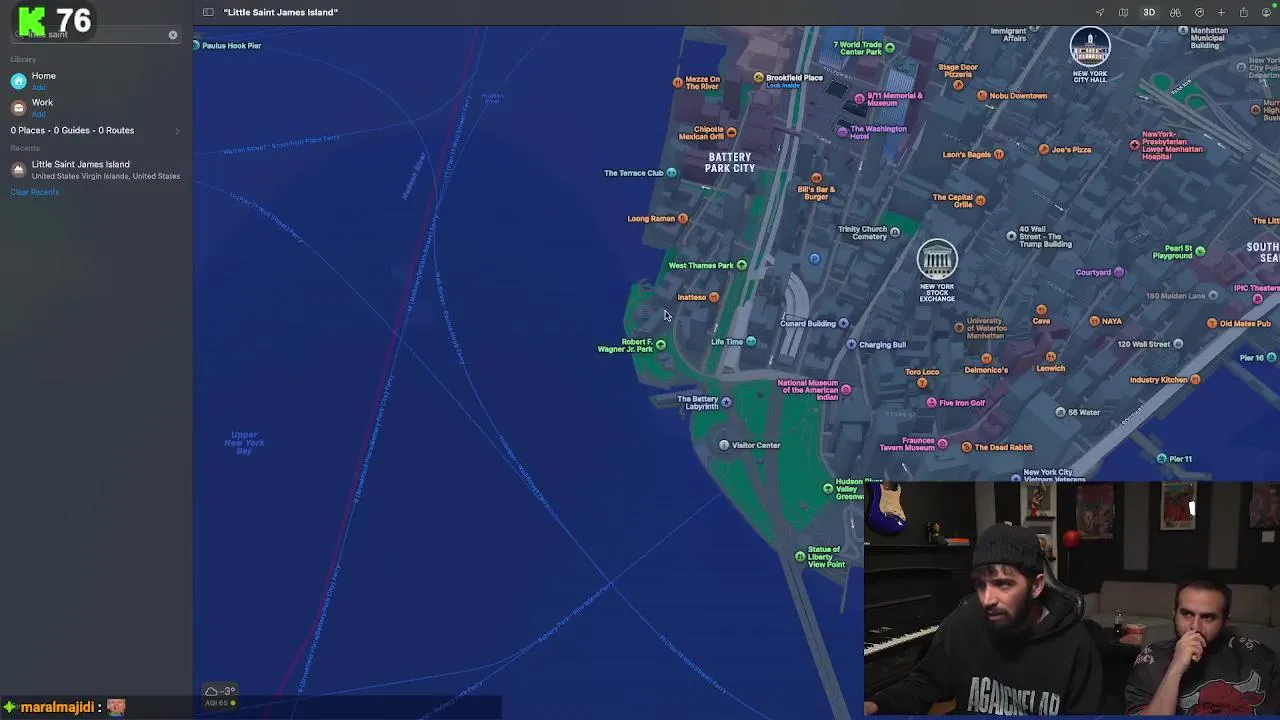
Task: Click the plus icon in the toolbar
Action: coord(1221,12)
